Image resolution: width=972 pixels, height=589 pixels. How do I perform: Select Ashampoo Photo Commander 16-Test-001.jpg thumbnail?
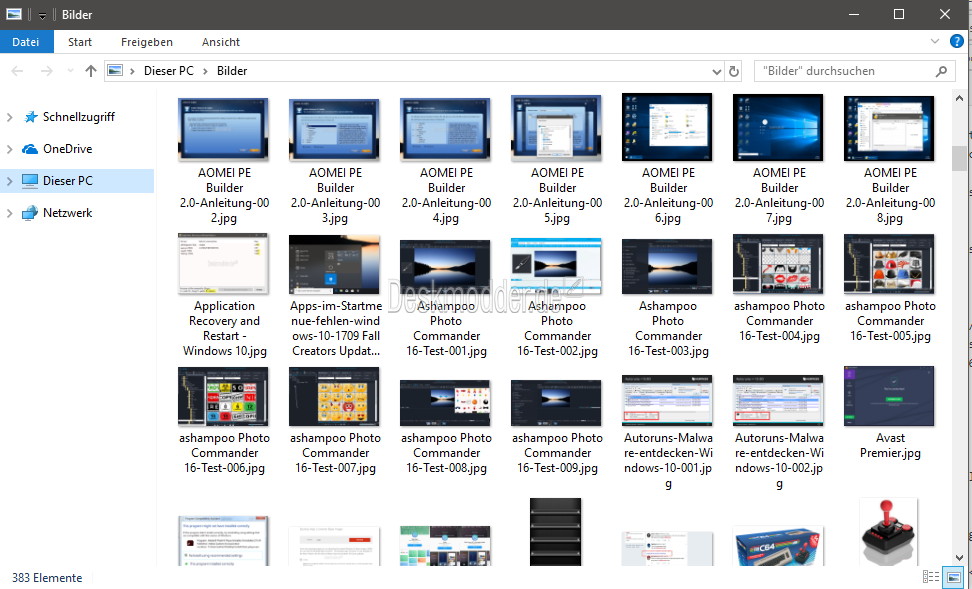(445, 267)
